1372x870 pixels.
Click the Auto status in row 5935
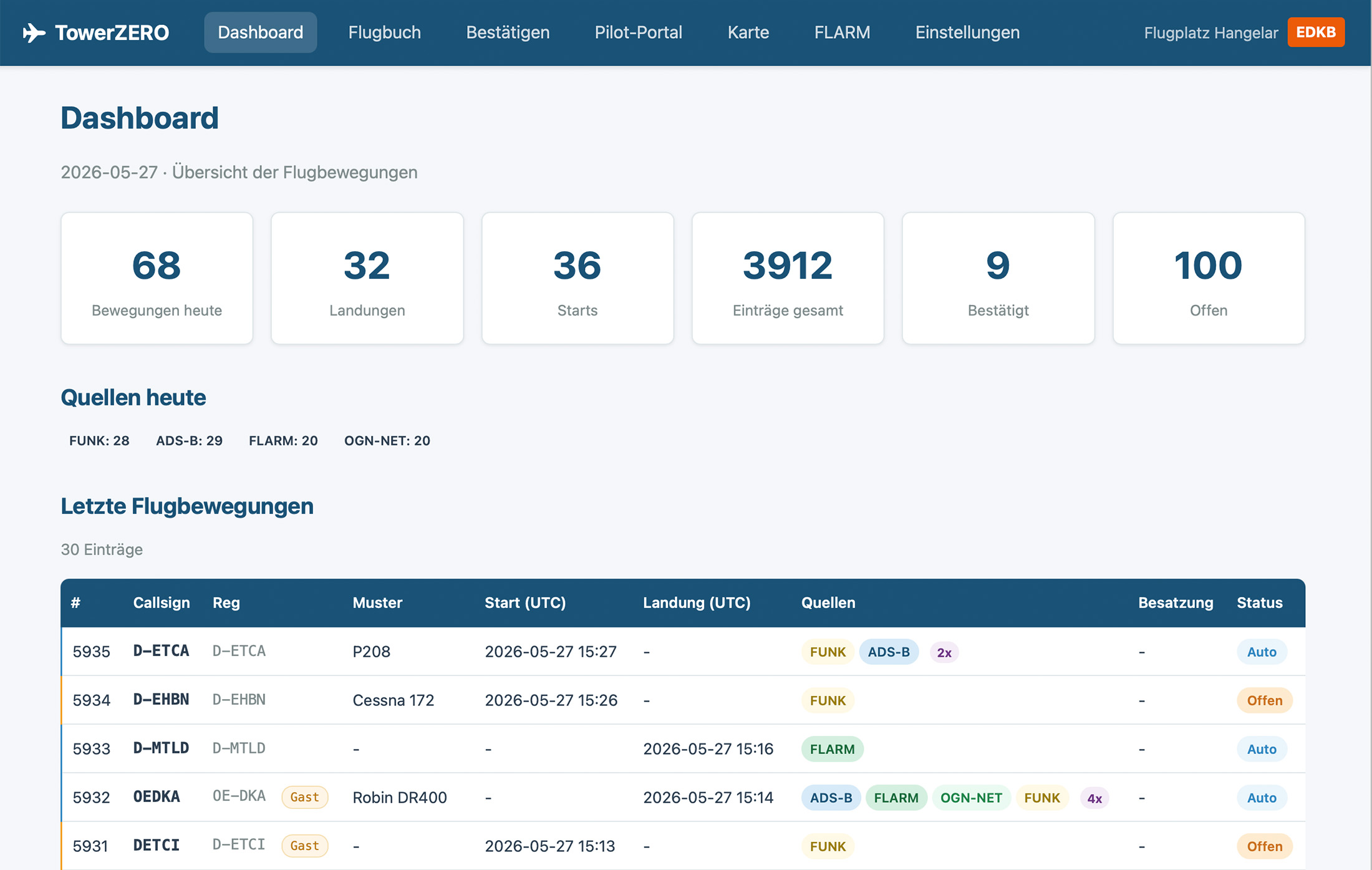point(1262,652)
